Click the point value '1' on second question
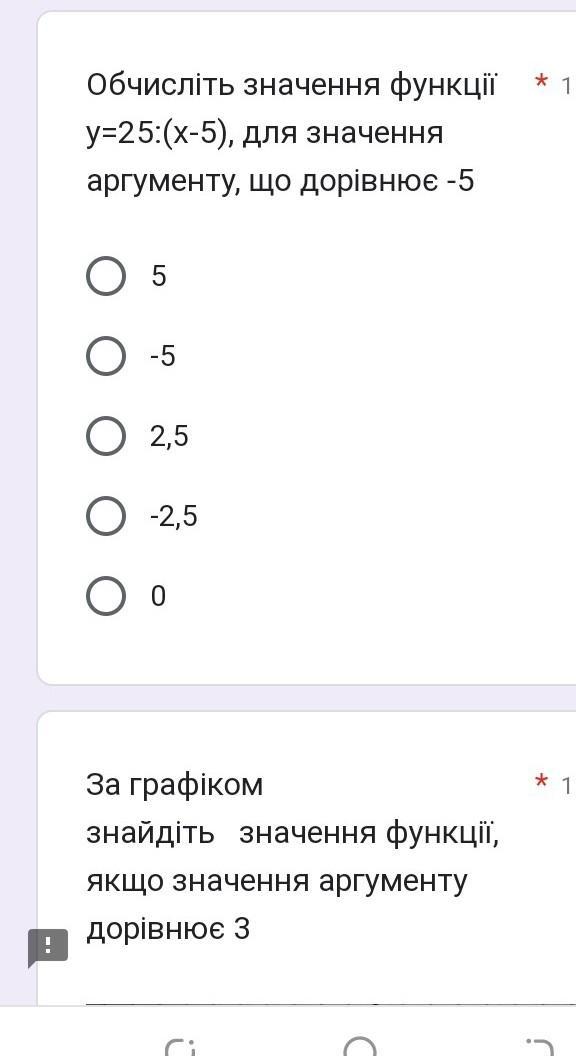Screen dimensions: 576x1056 [x=566, y=785]
